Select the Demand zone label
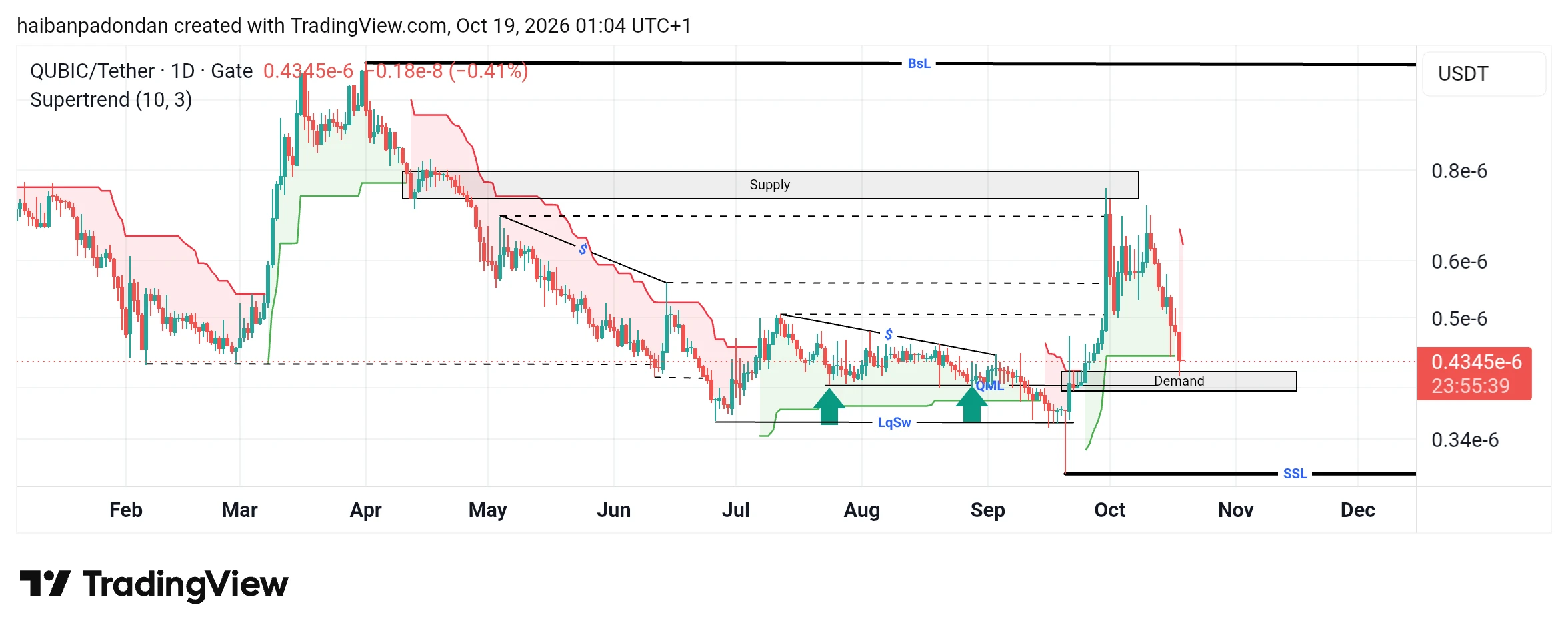 coord(1179,381)
